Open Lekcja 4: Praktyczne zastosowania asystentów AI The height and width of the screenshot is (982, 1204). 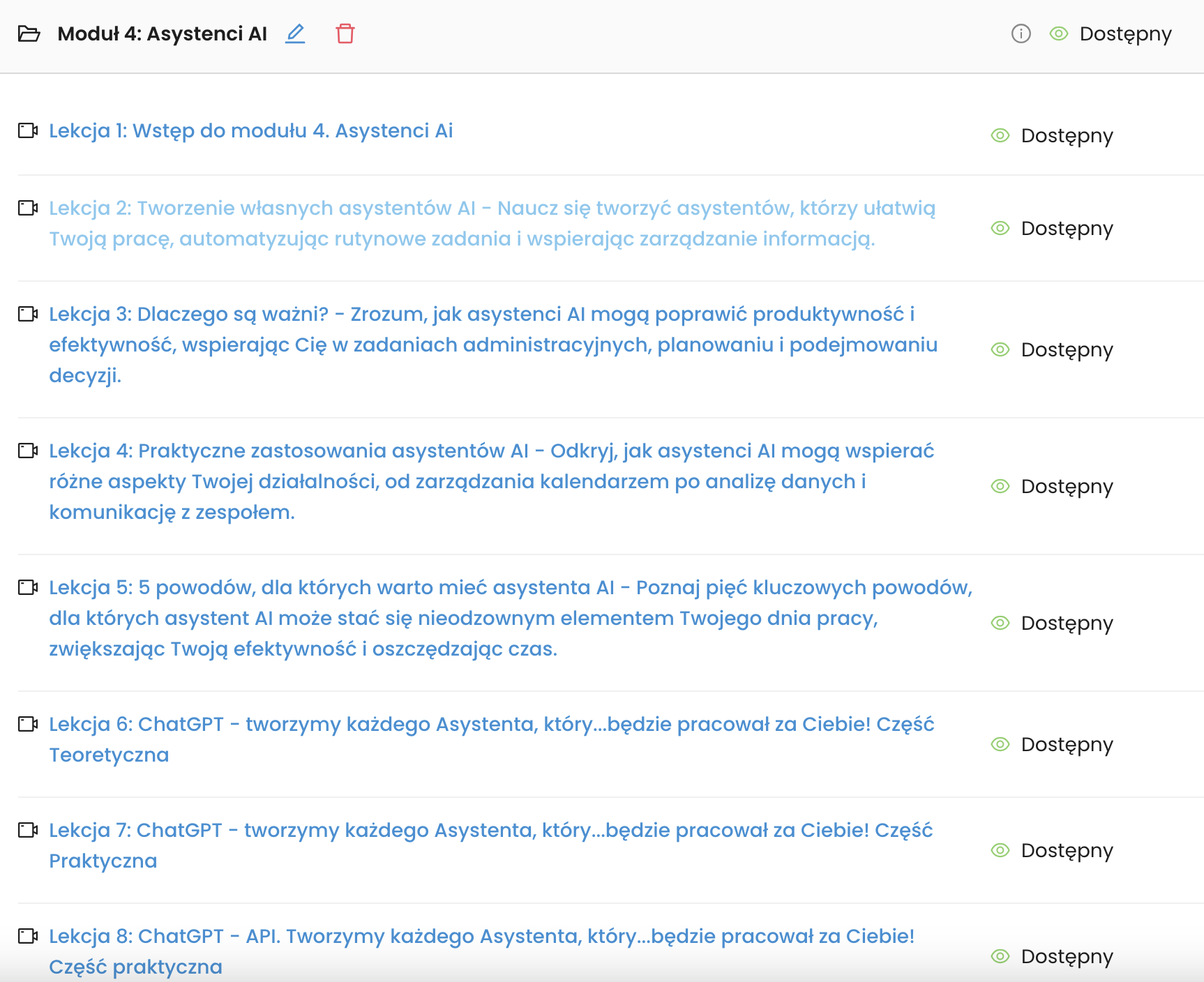(492, 481)
